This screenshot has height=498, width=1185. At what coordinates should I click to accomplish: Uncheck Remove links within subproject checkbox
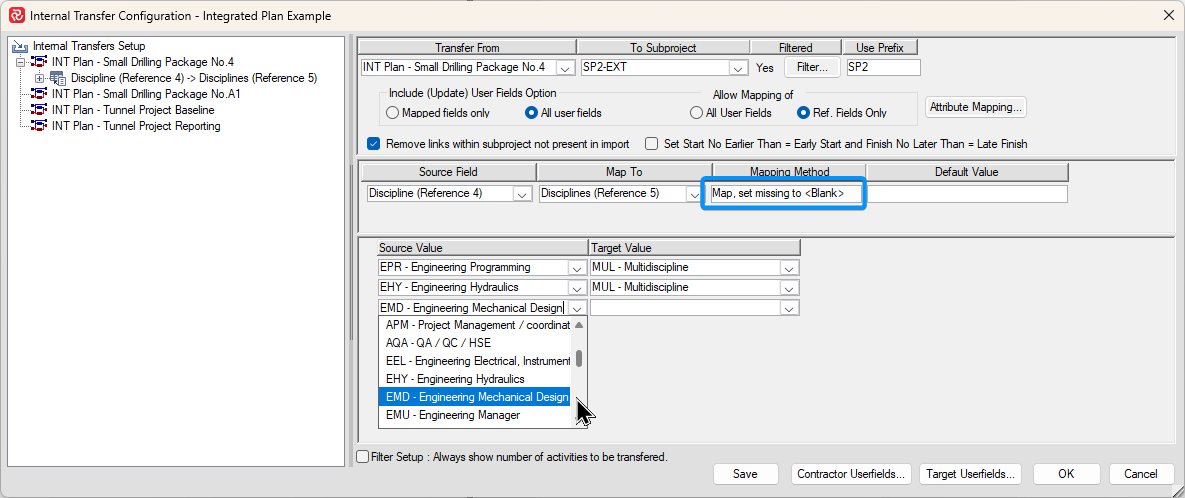coord(374,144)
